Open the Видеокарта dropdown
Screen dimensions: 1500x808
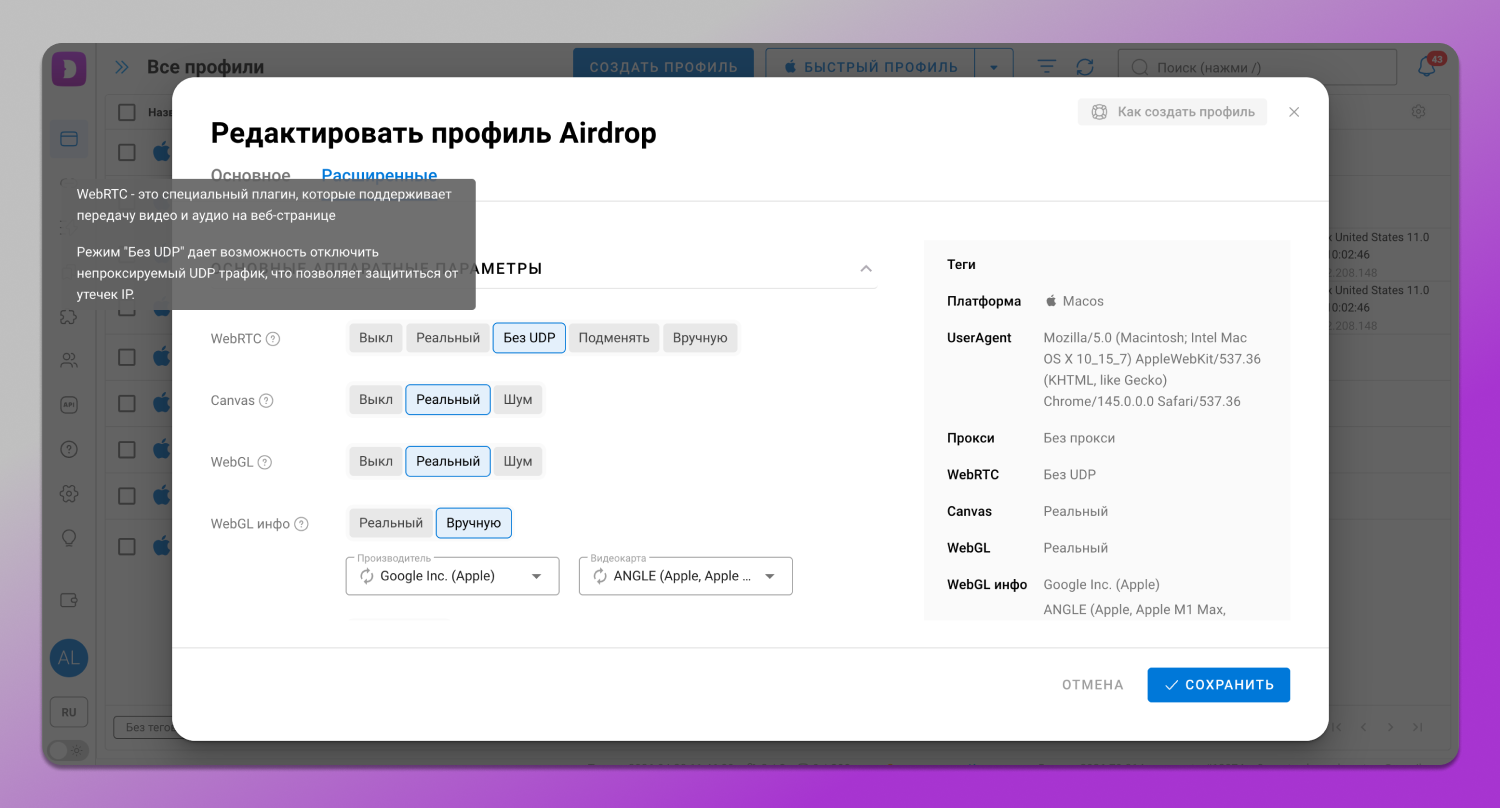(770, 576)
